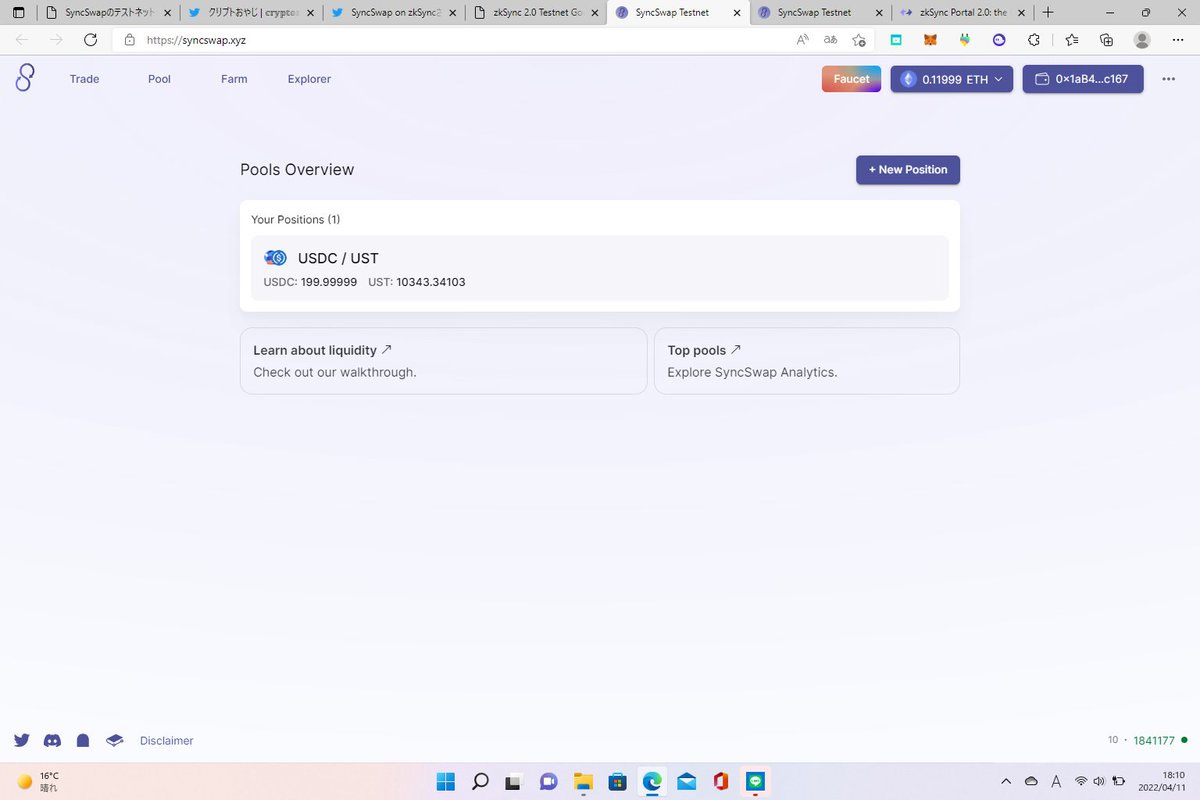Open the Explorer section

(x=309, y=79)
